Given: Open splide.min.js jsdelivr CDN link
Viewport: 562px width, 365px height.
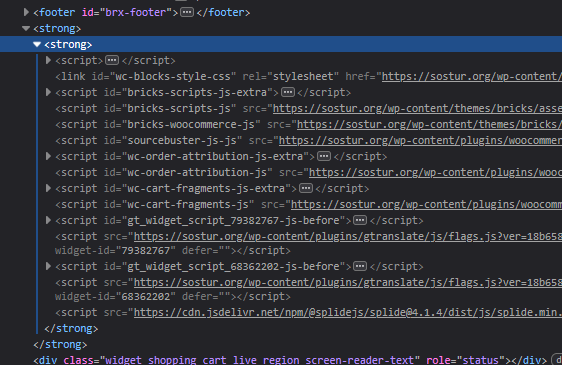Looking at the screenshot, I should coord(348,313).
